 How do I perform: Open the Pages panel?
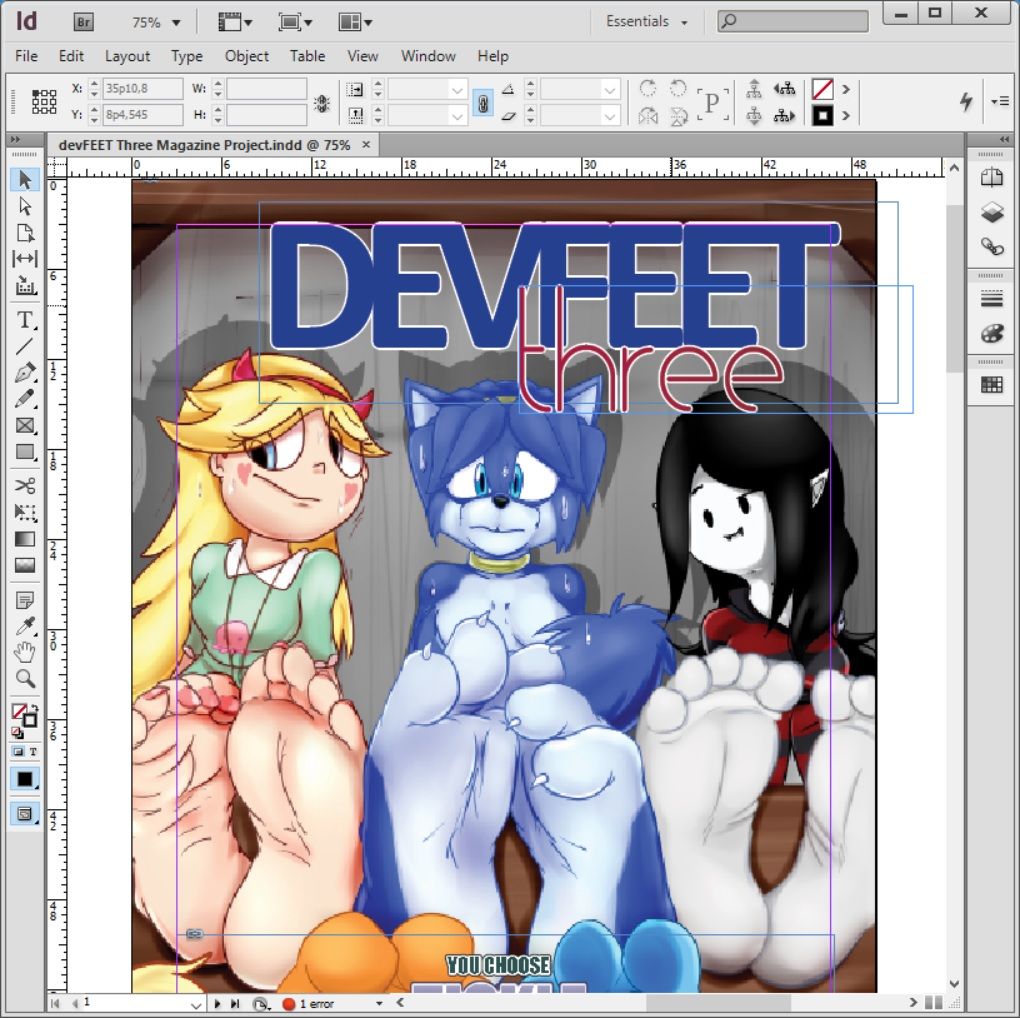point(992,178)
